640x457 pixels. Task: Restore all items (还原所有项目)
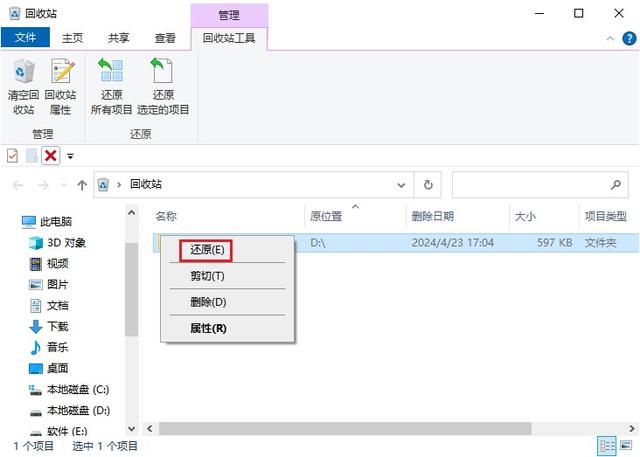[111, 86]
